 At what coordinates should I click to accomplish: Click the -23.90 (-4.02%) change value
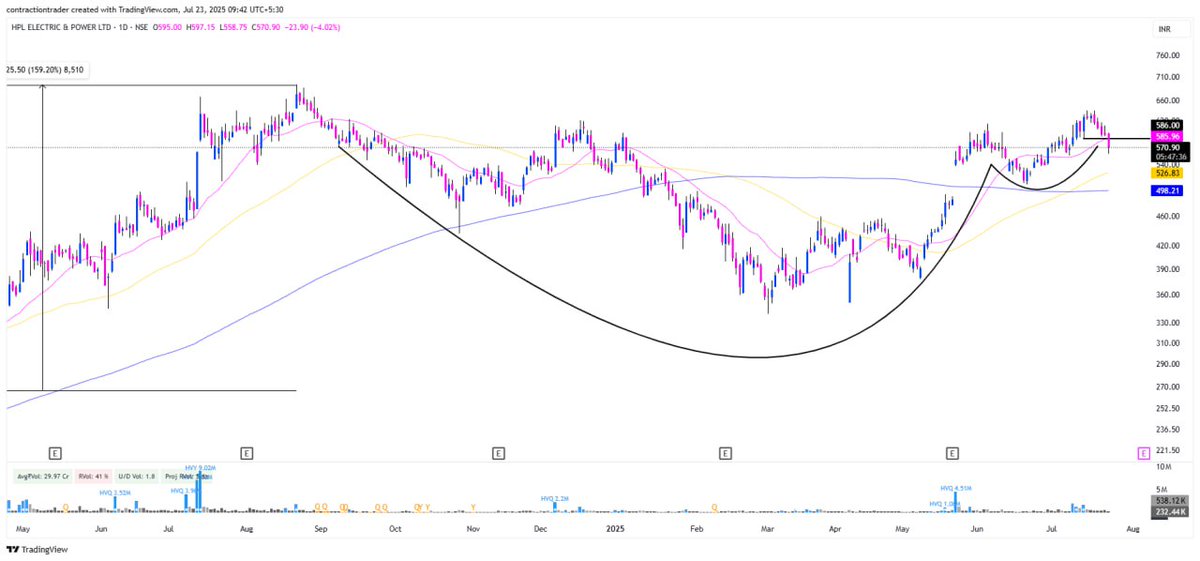click(x=312, y=28)
